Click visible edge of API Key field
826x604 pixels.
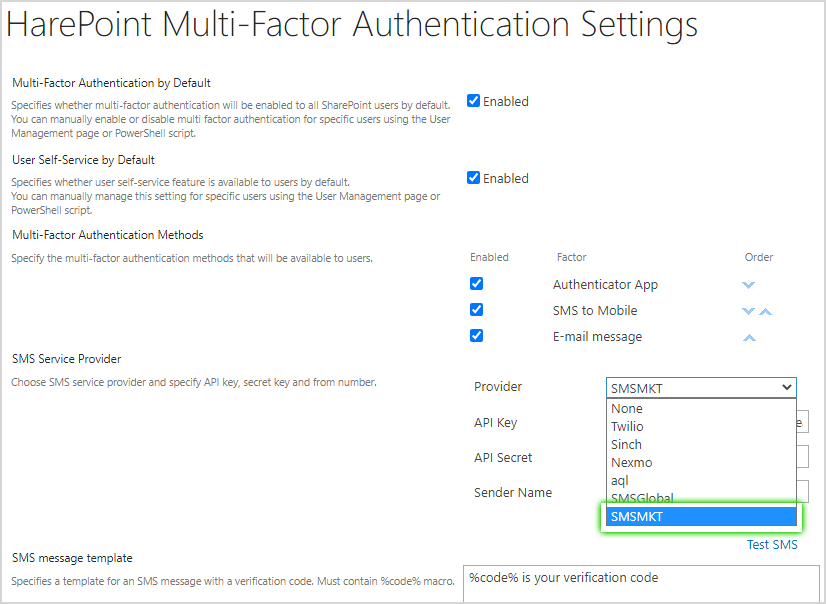pos(803,422)
